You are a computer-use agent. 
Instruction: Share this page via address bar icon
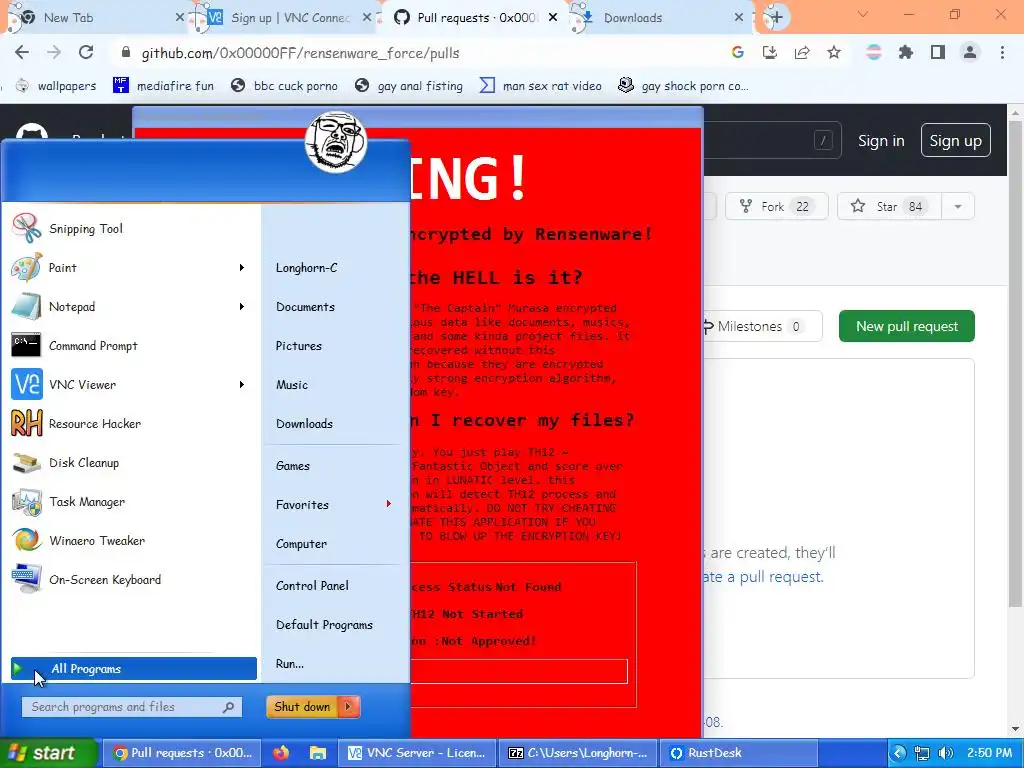click(802, 52)
